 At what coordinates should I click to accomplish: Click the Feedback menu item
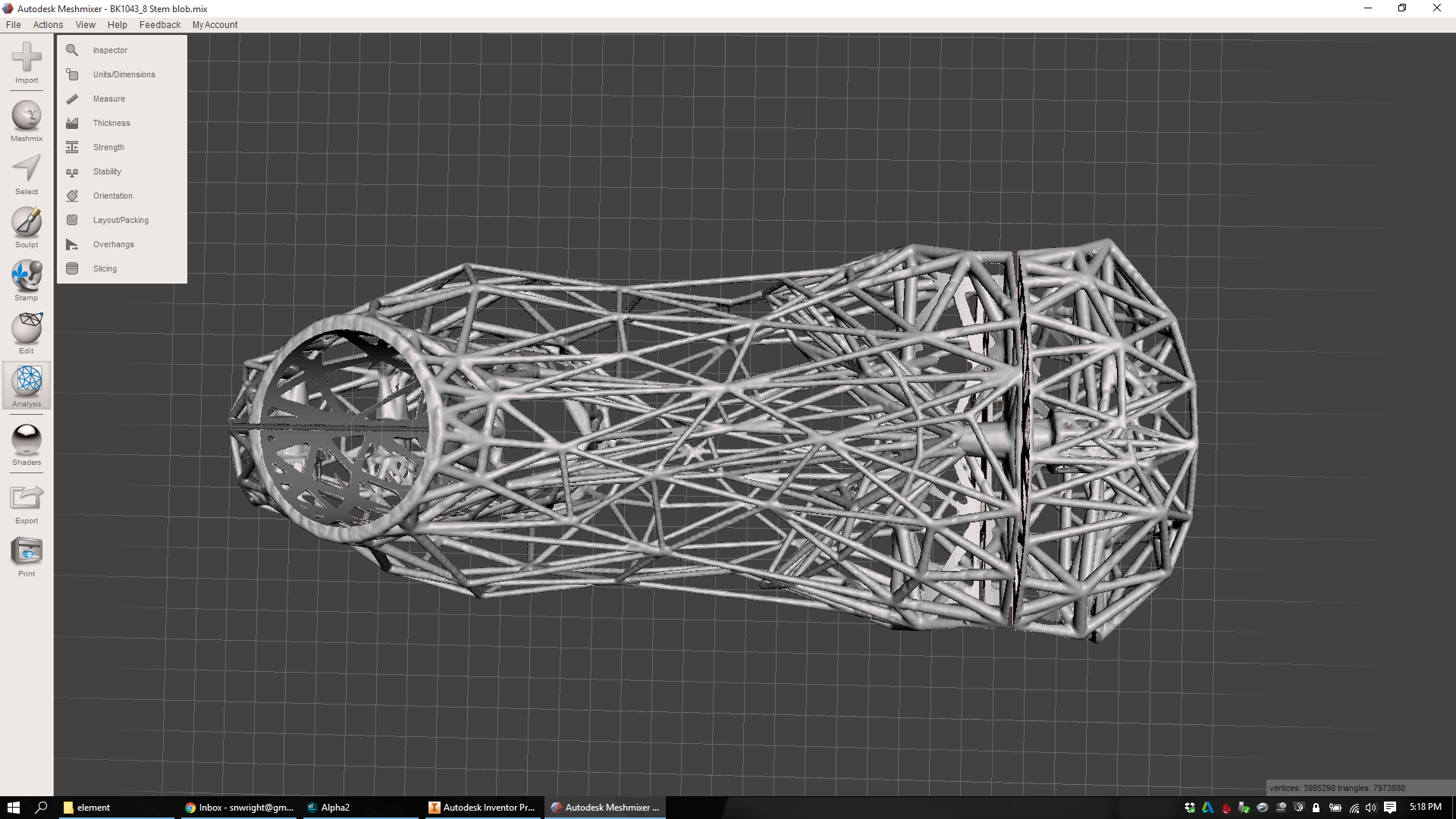pos(159,24)
